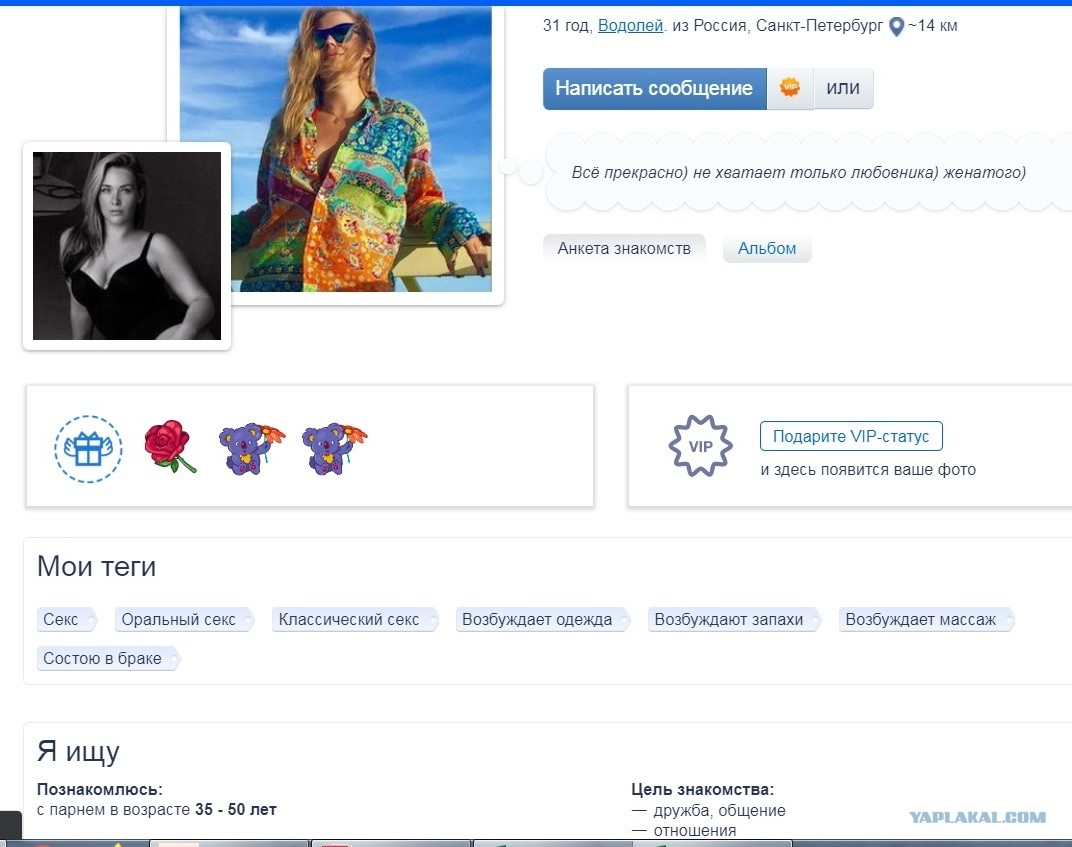Click the и здесь появится ваше фото text
Screen dimensions: 1072x847
868,470
